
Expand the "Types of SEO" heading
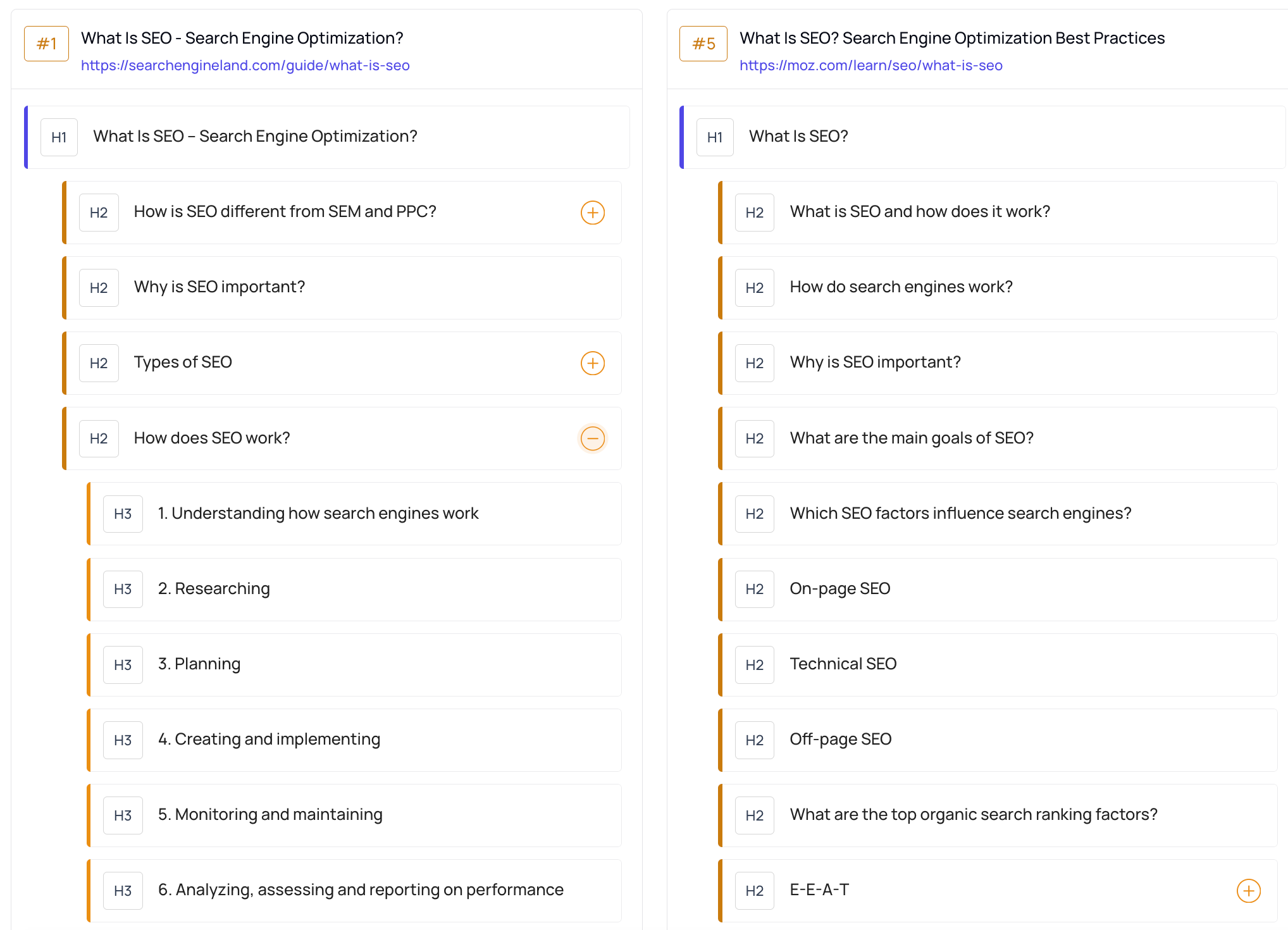click(x=592, y=363)
